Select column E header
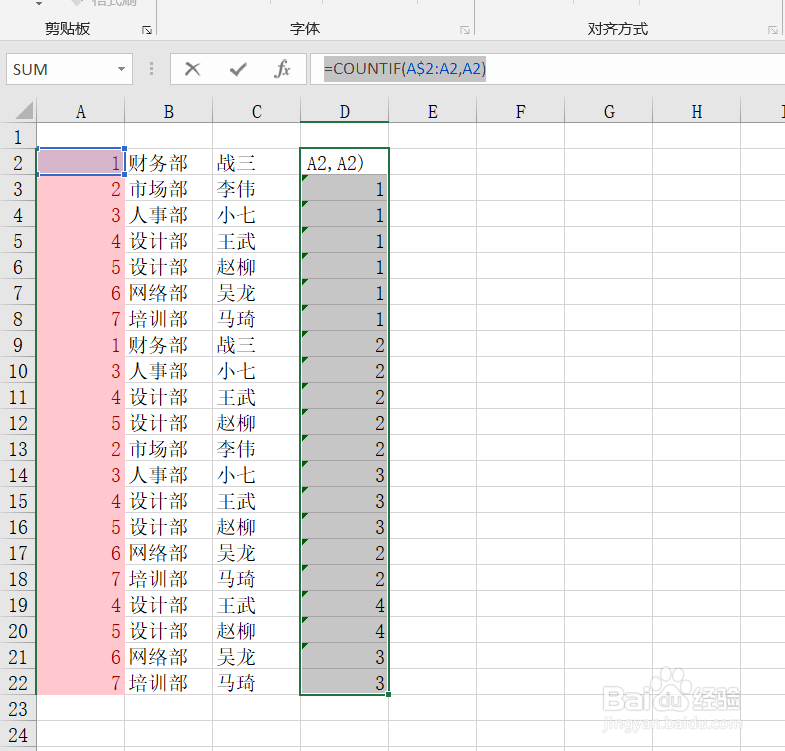This screenshot has width=785, height=751. [433, 111]
